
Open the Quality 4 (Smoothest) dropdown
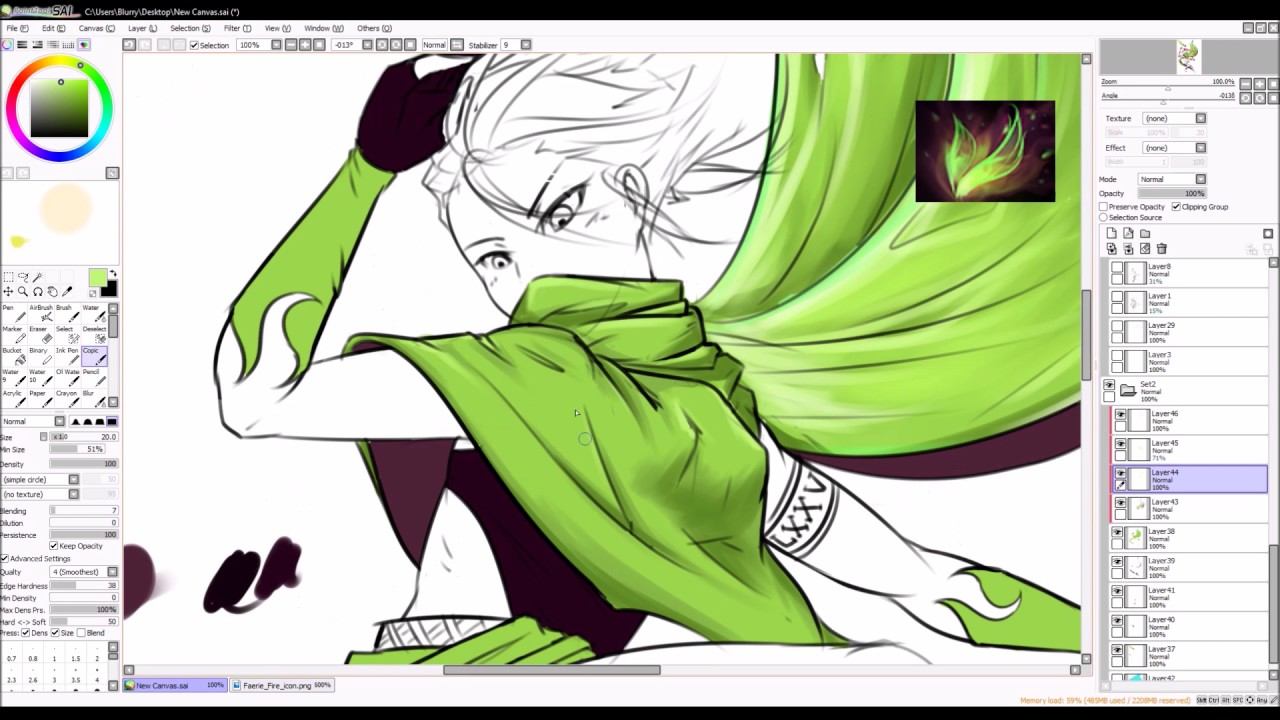click(x=84, y=572)
